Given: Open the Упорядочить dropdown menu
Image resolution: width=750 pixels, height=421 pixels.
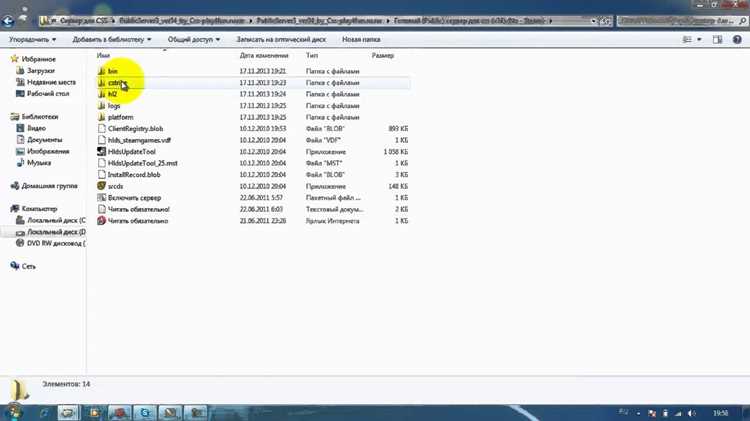Looking at the screenshot, I should (33, 40).
